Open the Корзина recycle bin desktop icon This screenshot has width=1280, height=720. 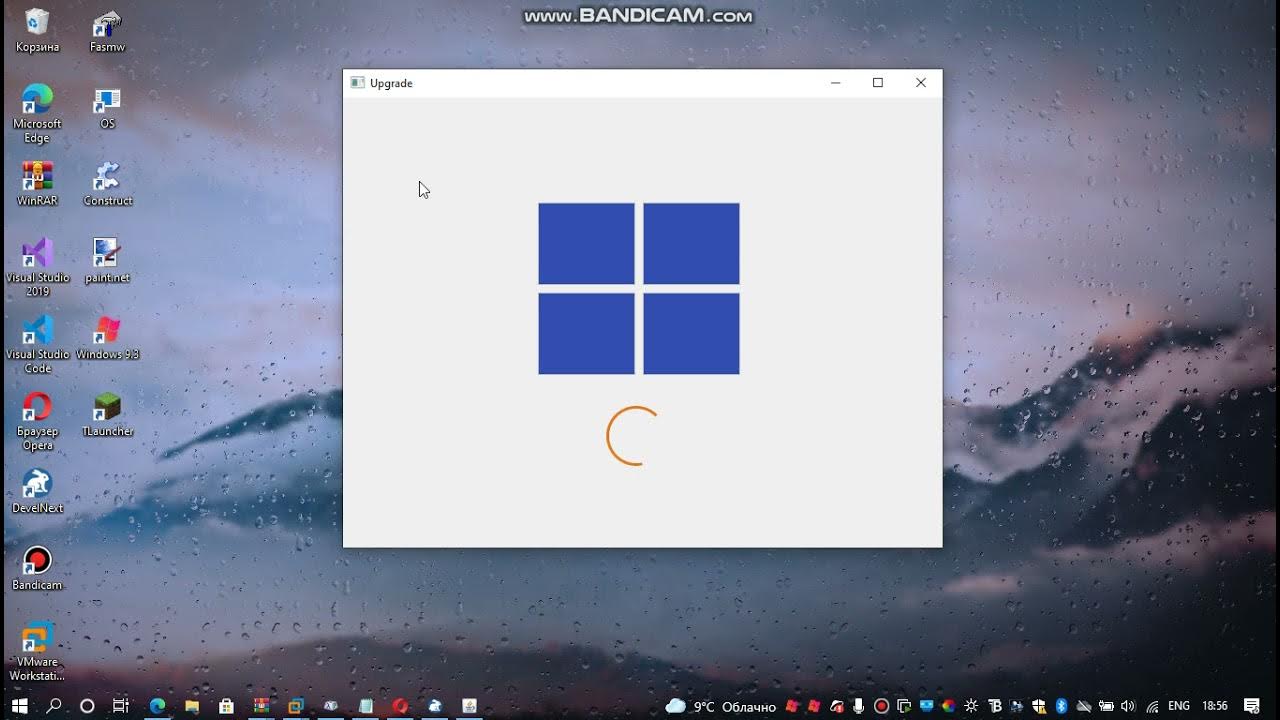(x=37, y=30)
